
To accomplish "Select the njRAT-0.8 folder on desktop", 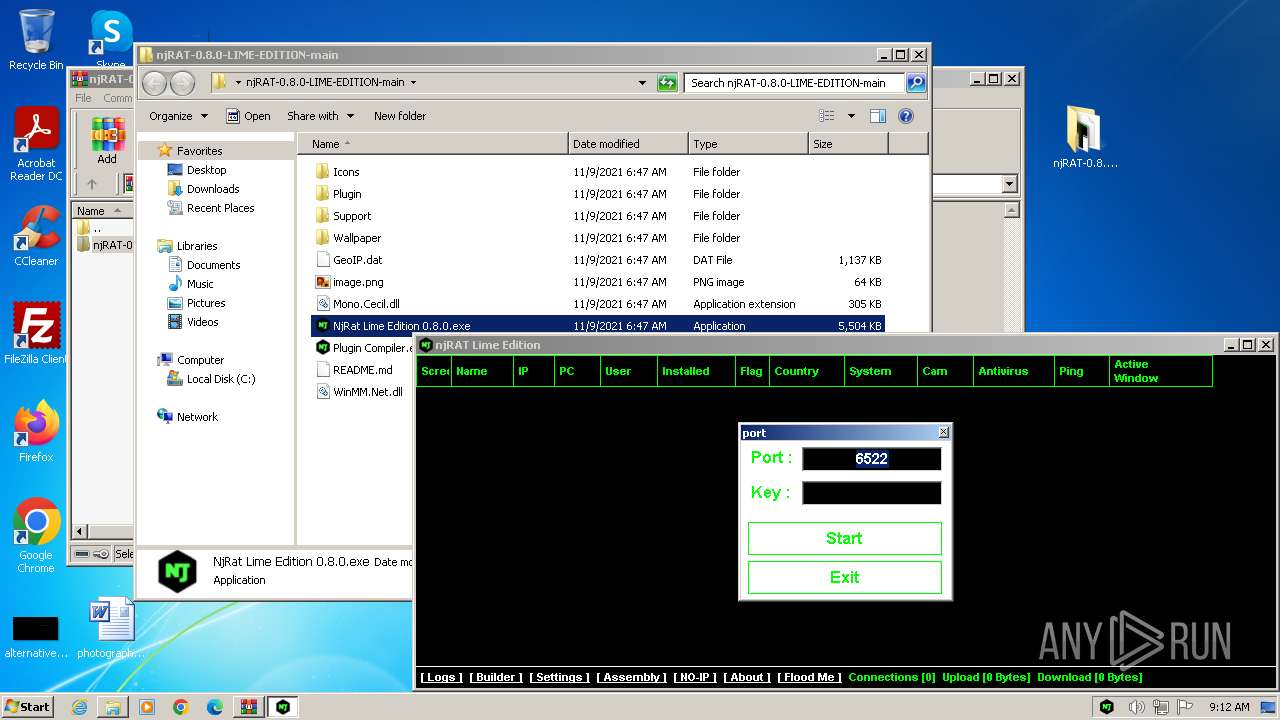I will click(1085, 137).
